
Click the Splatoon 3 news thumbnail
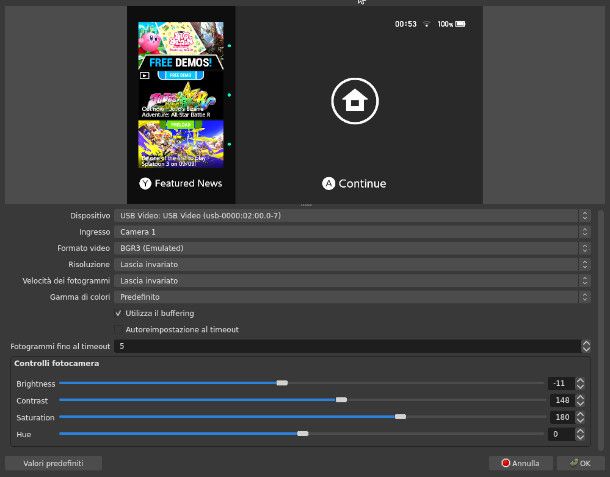(181, 144)
